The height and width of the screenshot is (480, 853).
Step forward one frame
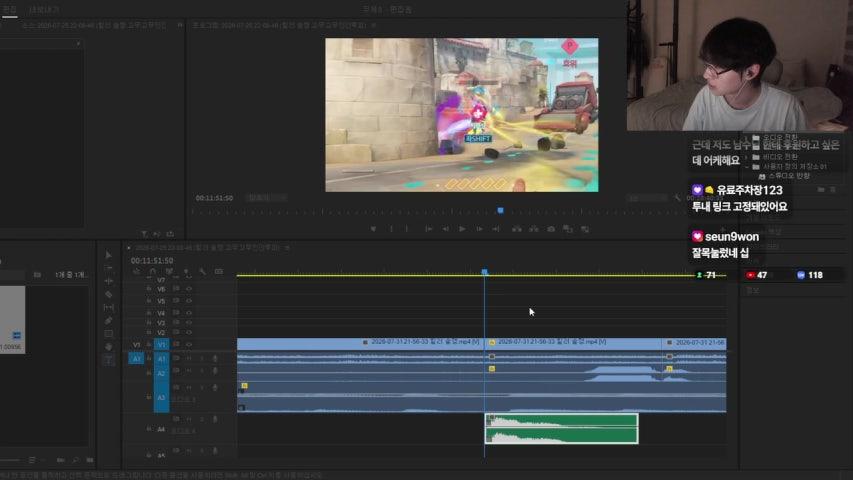[479, 229]
